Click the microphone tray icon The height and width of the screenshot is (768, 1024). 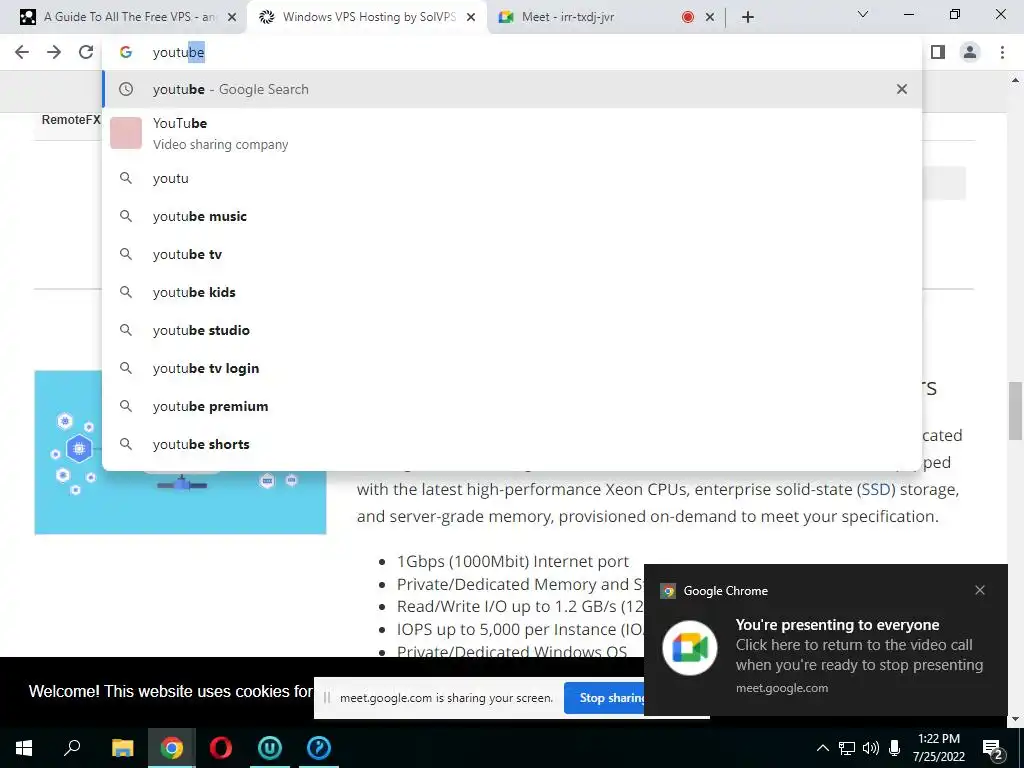[x=895, y=748]
